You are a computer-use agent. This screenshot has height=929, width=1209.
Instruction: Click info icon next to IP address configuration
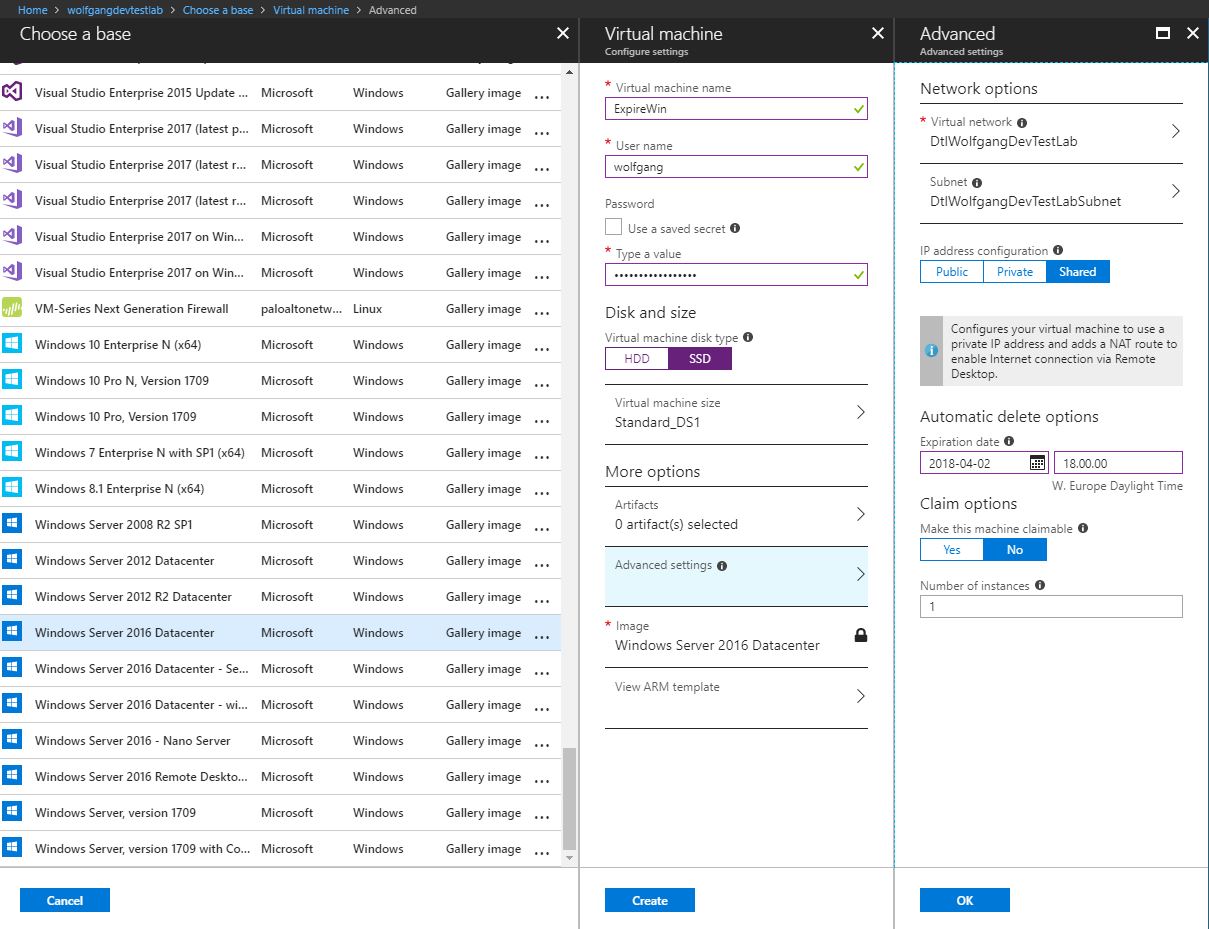pos(1058,251)
